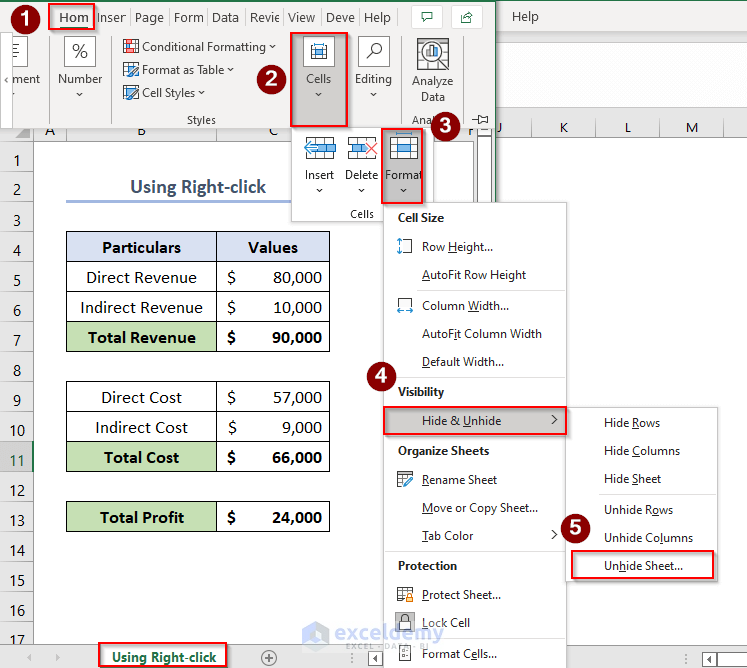Screen dimensions: 747x668
Task: Select the Insert ribbon tab
Action: [111, 18]
